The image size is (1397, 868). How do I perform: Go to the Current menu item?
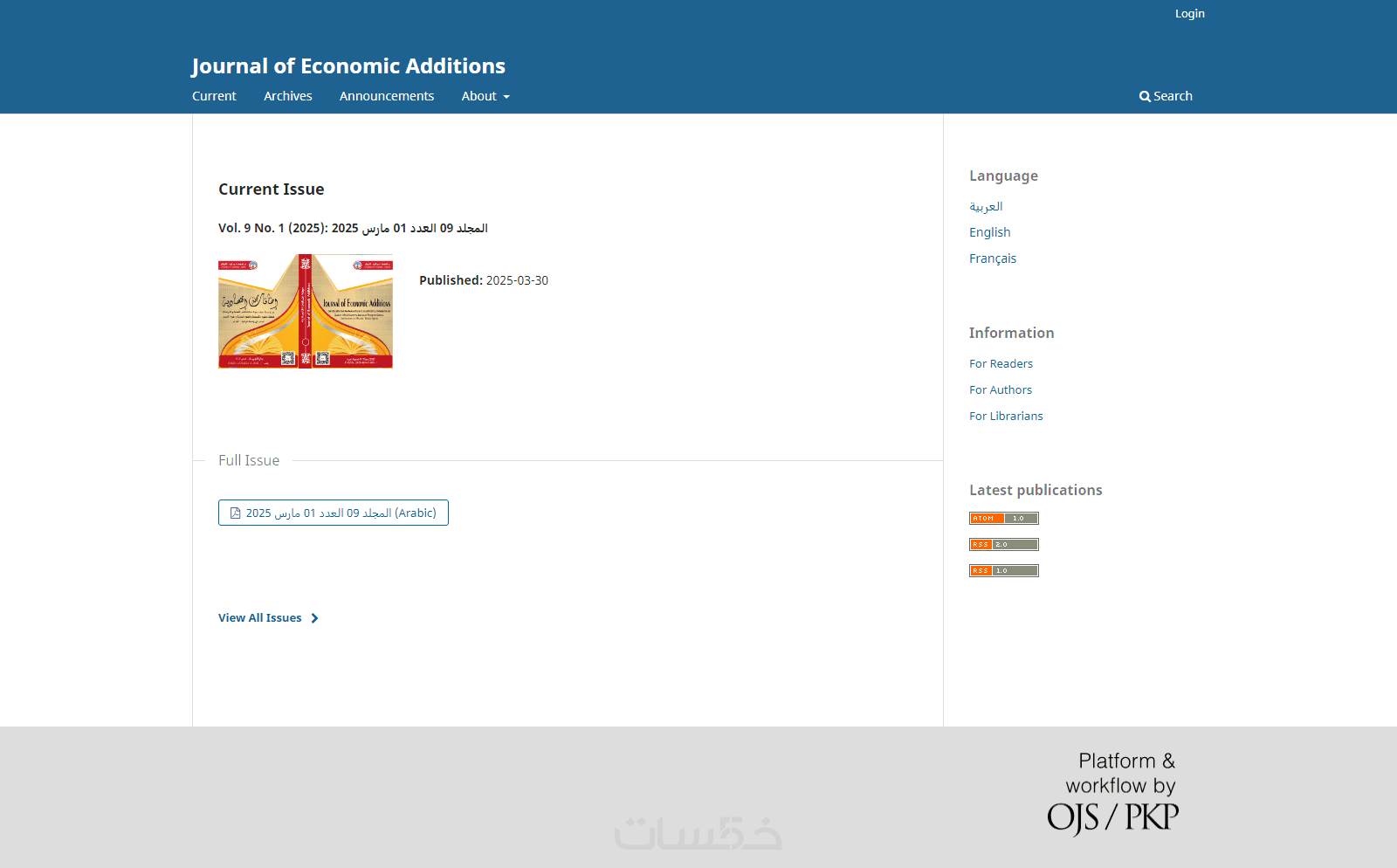coord(214,96)
